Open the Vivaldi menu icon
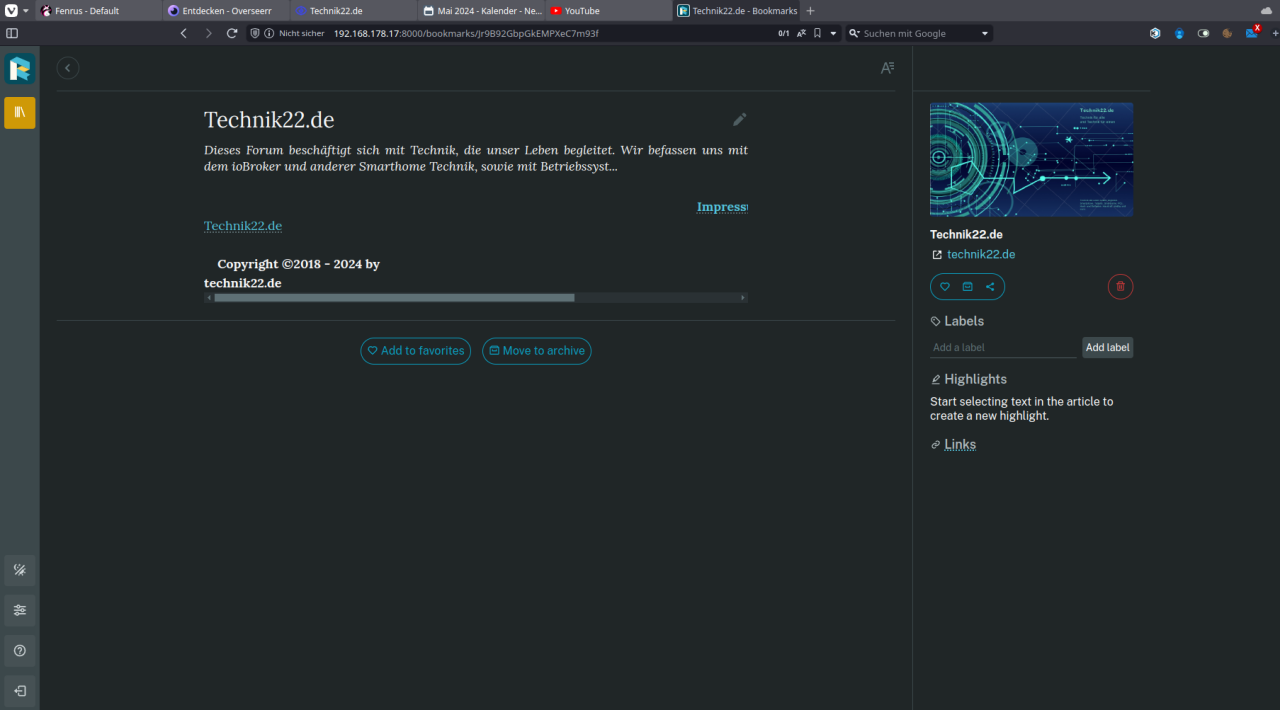This screenshot has height=710, width=1280. tap(12, 10)
